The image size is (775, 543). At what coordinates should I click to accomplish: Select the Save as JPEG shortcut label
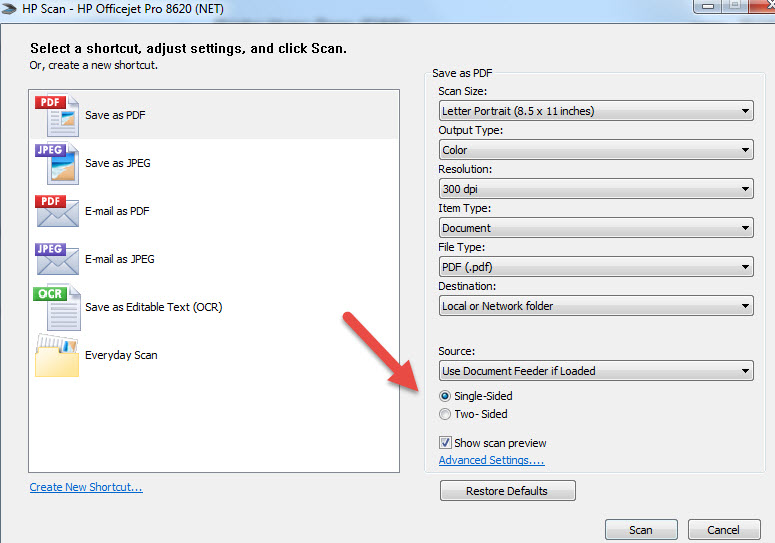[118, 163]
